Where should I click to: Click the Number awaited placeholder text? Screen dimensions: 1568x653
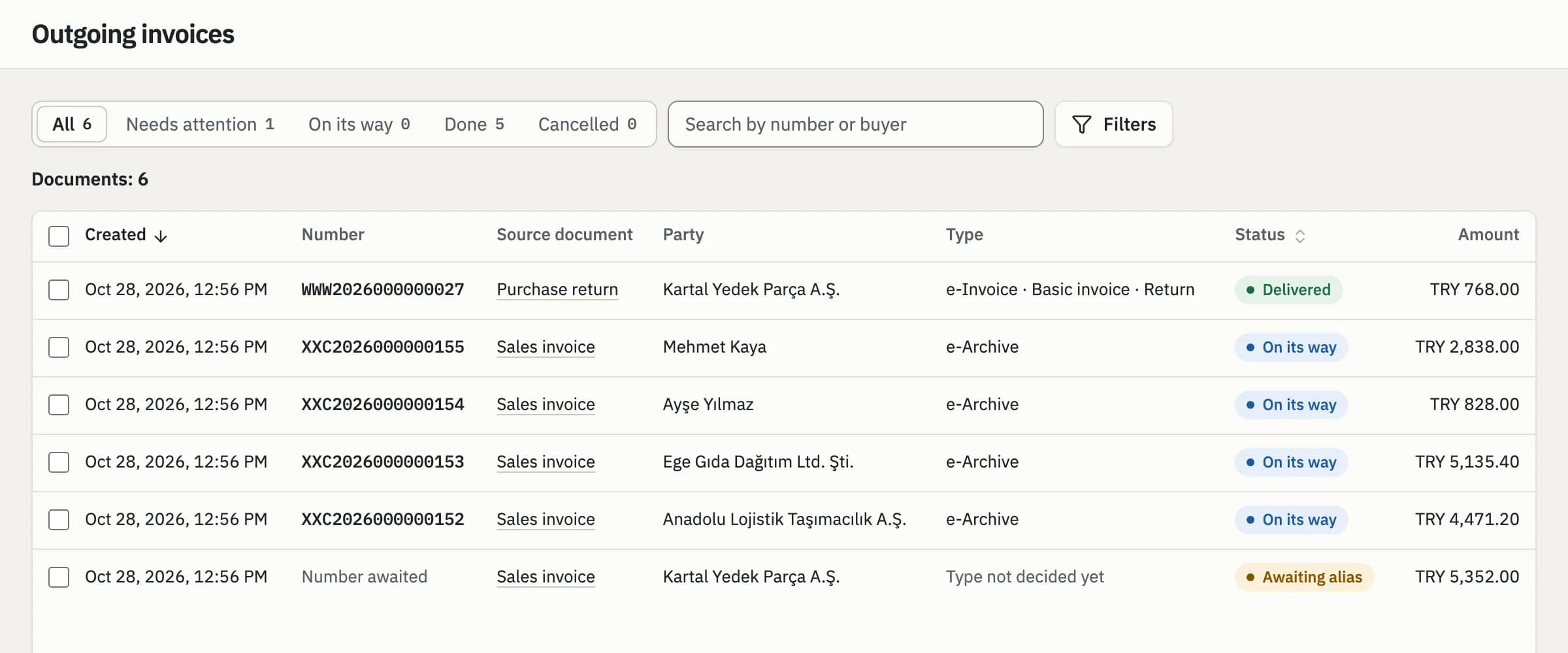click(x=365, y=577)
